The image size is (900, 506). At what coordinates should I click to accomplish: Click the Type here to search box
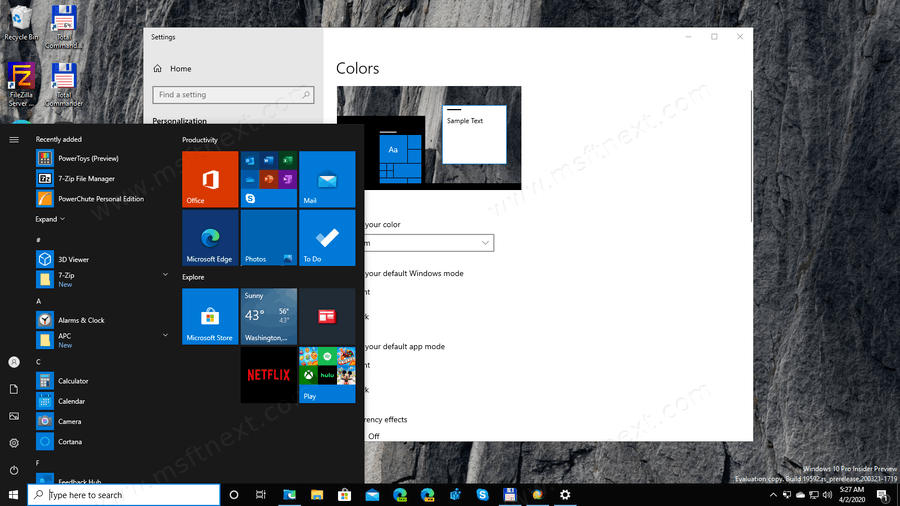[124, 495]
